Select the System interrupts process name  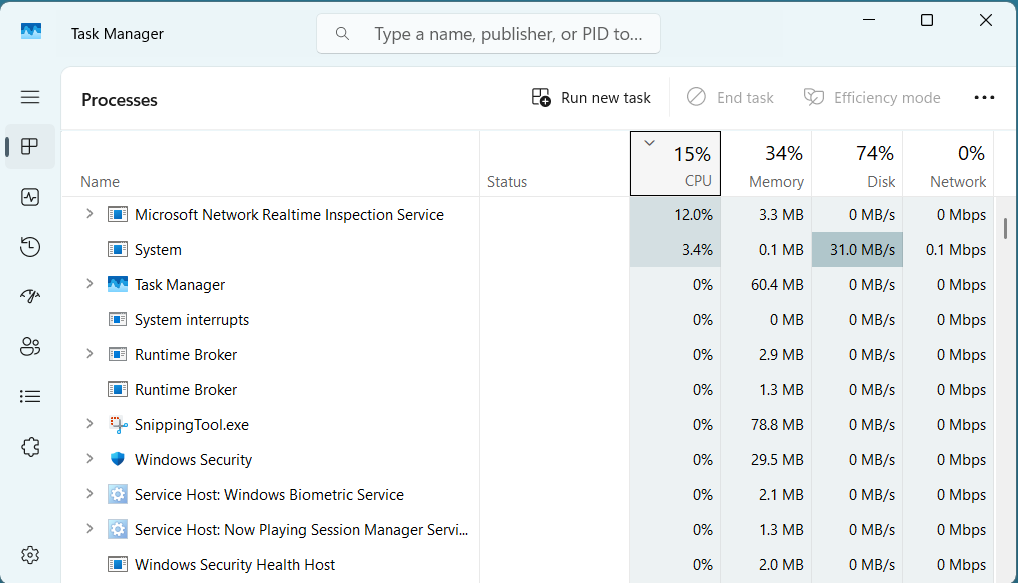192,319
